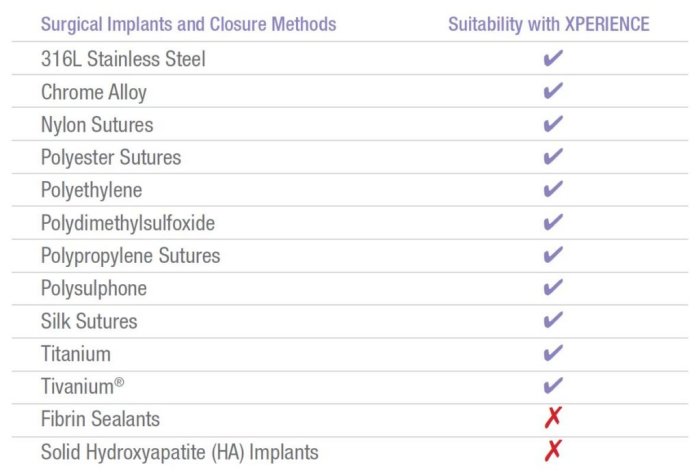The height and width of the screenshot is (476, 700).
Task: Click the checkmark beside Silk Sutures
Action: (553, 321)
